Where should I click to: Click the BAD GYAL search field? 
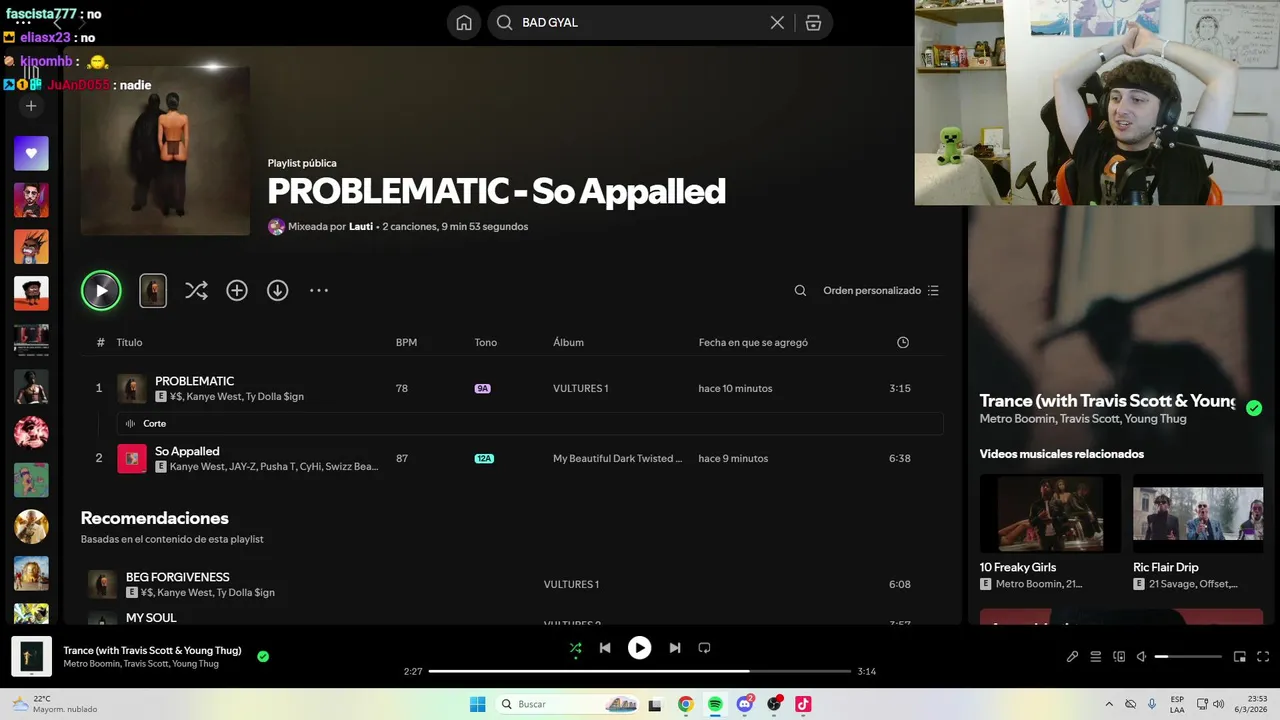[x=642, y=23]
